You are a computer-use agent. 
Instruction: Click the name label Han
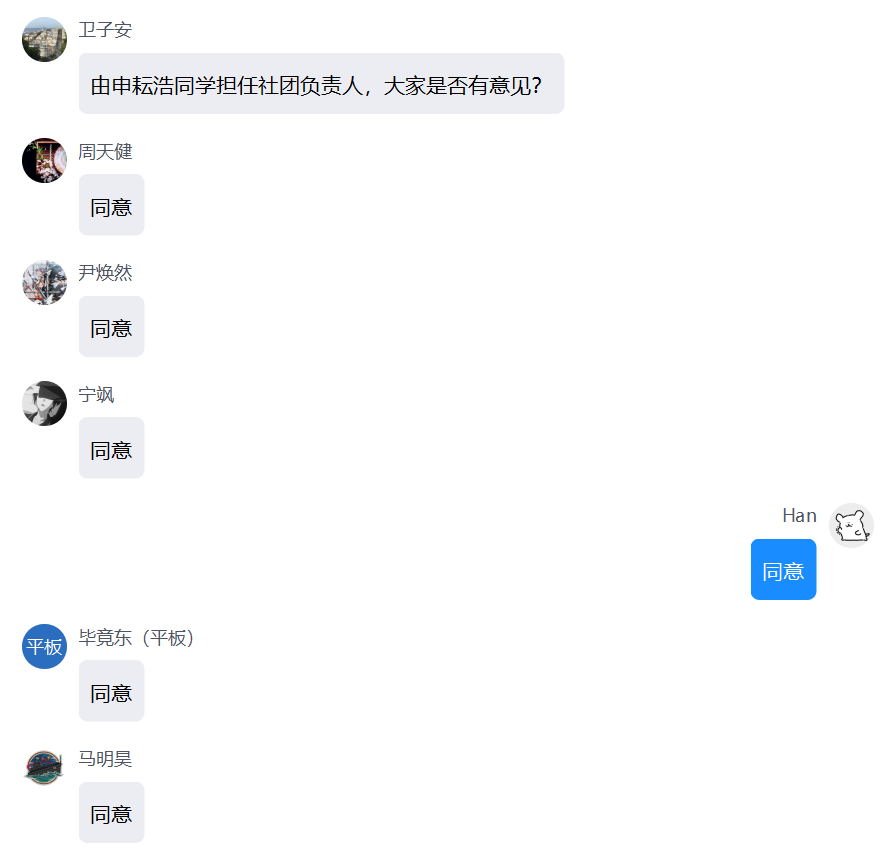[799, 516]
